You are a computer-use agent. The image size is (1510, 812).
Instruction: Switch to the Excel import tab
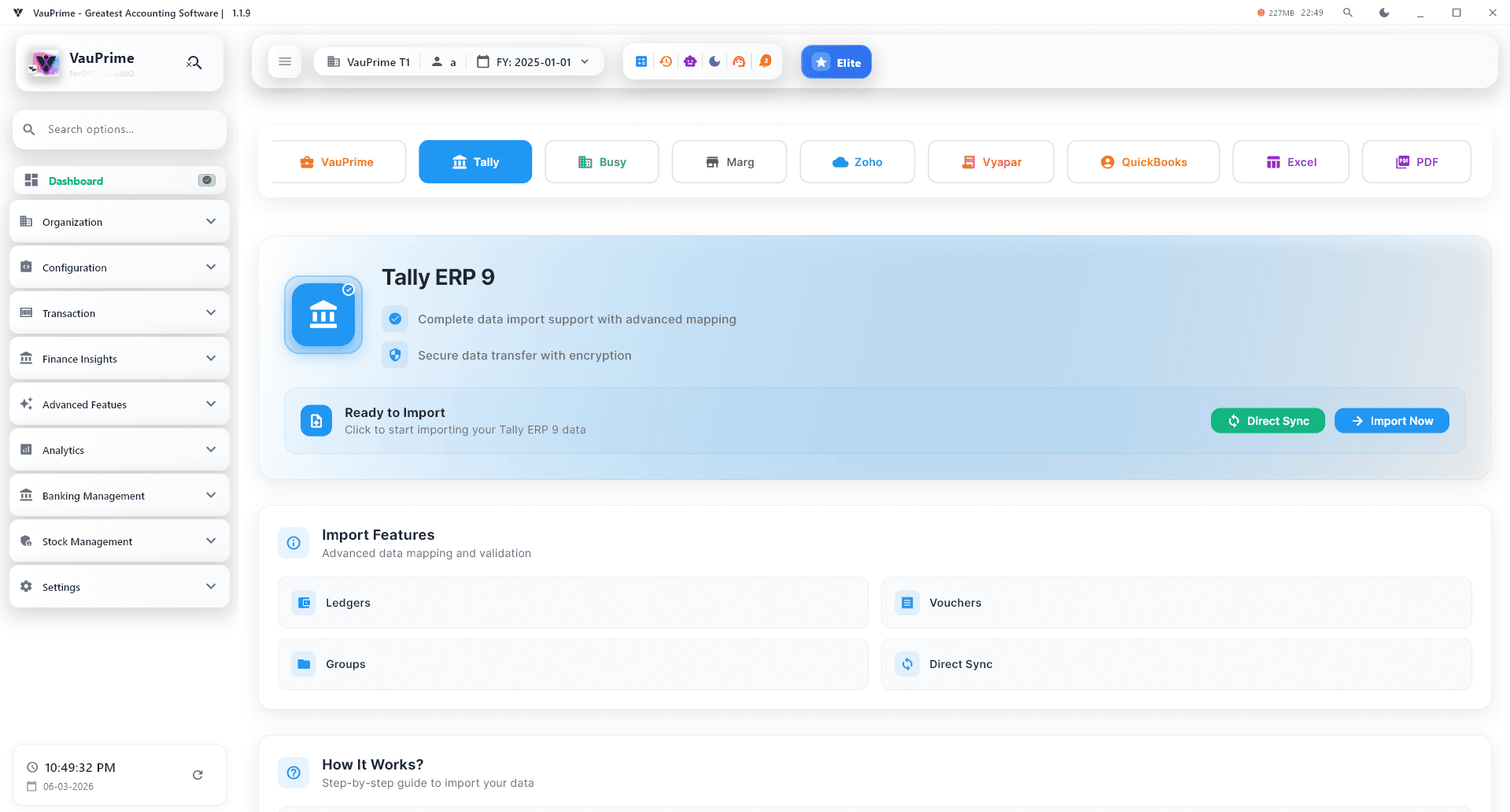[1291, 162]
